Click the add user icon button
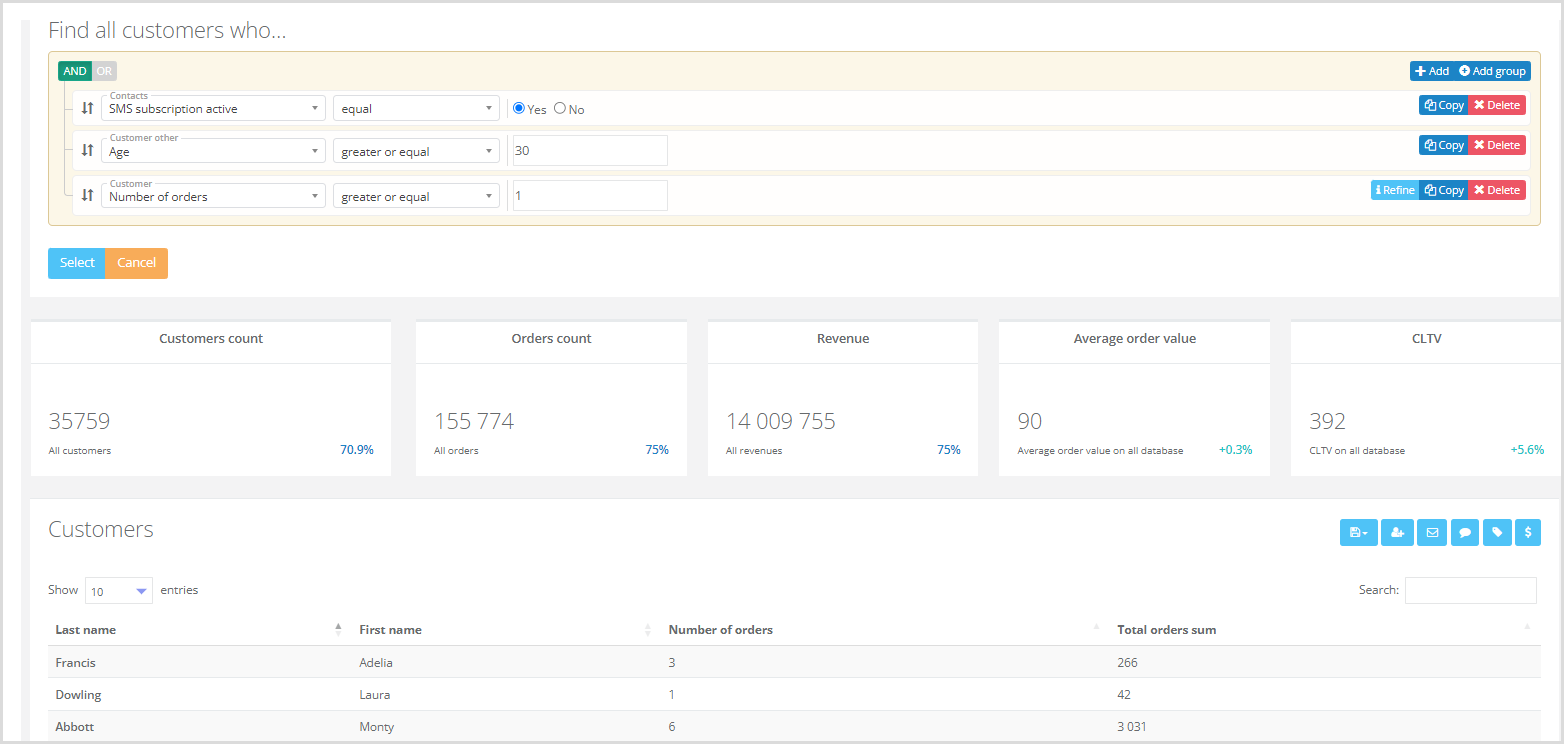The image size is (1565, 744). [1397, 533]
